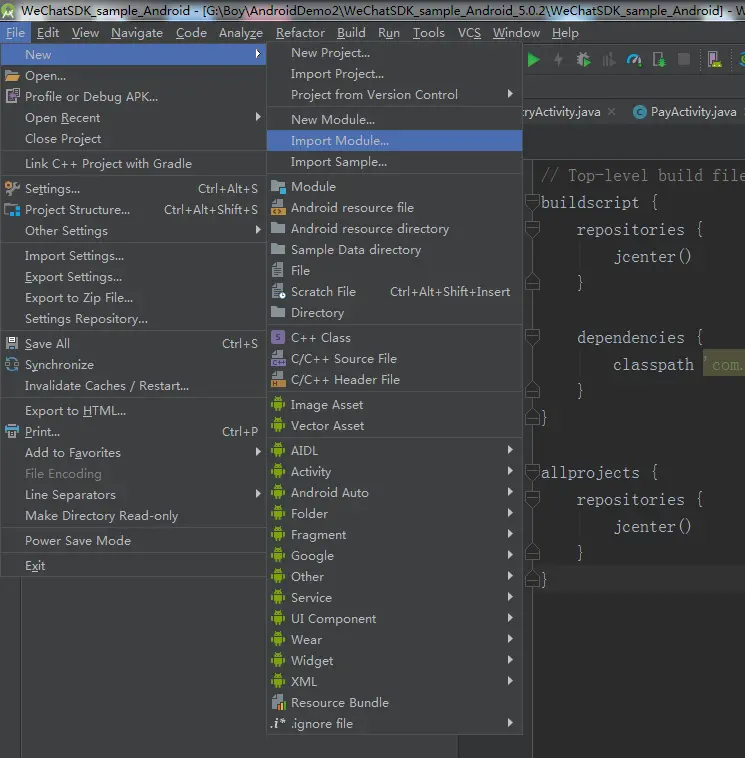This screenshot has height=758, width=745.
Task: Collapse the buildscript code fold marker
Action: [x=532, y=202]
